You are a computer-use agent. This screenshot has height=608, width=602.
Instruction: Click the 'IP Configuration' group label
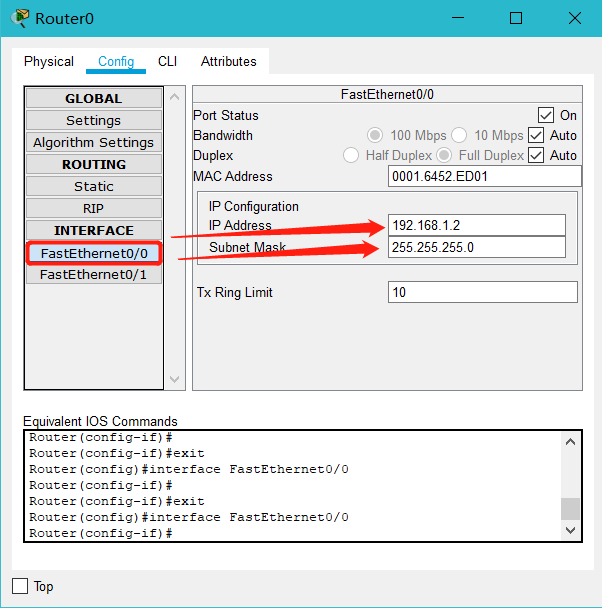[x=254, y=206]
